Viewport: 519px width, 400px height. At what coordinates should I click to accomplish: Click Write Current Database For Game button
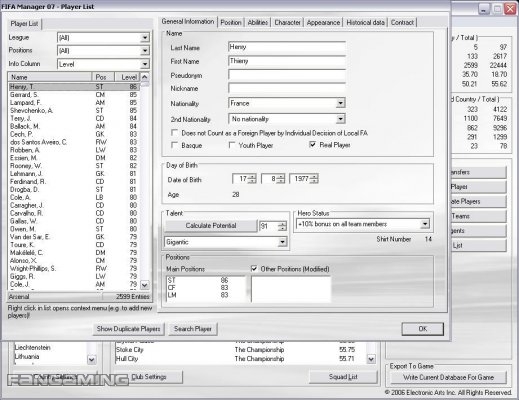coord(448,377)
